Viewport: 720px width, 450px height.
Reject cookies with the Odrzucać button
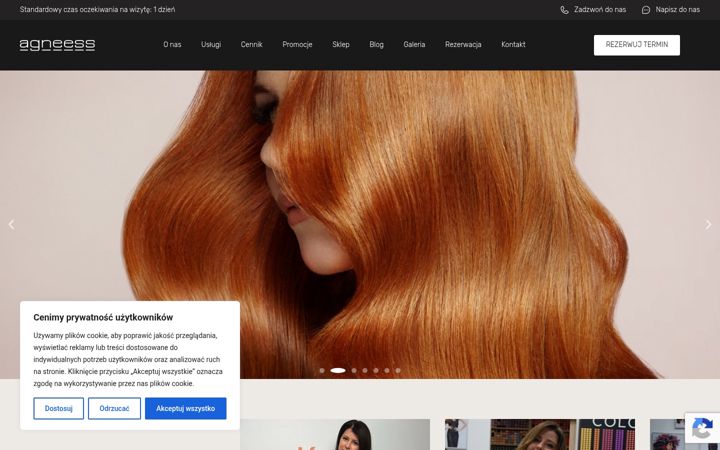coord(114,408)
